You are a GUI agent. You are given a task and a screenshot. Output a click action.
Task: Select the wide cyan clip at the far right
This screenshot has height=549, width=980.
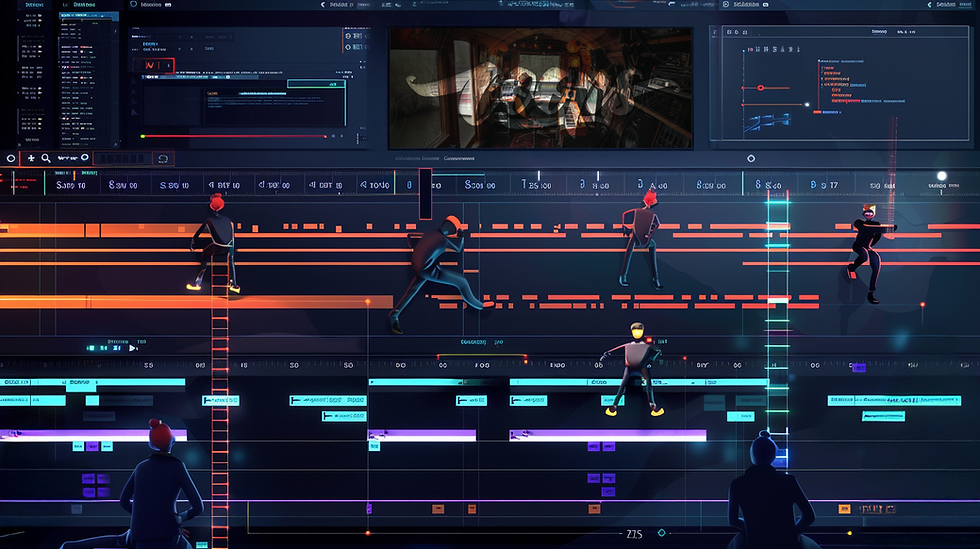coord(894,400)
